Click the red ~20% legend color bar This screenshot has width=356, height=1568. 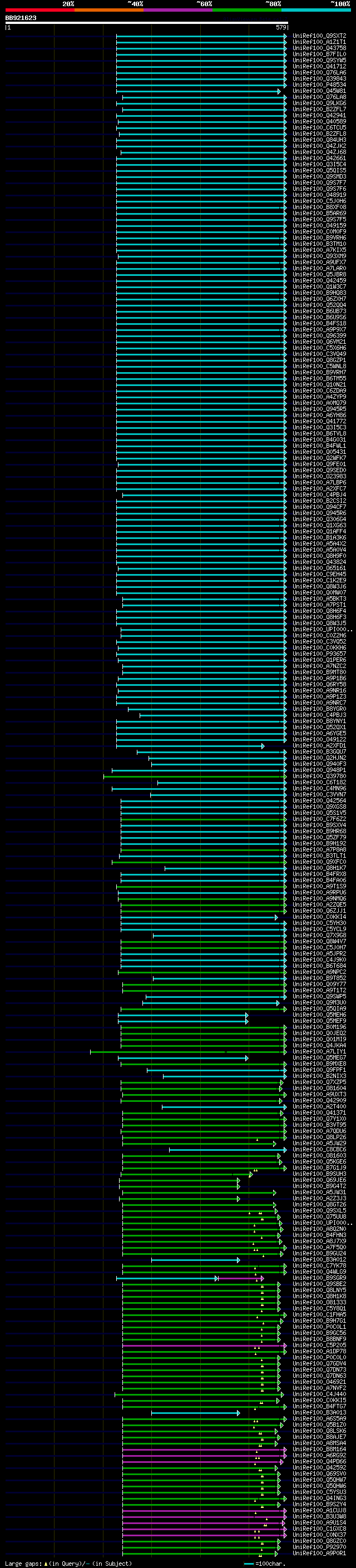click(x=39, y=10)
